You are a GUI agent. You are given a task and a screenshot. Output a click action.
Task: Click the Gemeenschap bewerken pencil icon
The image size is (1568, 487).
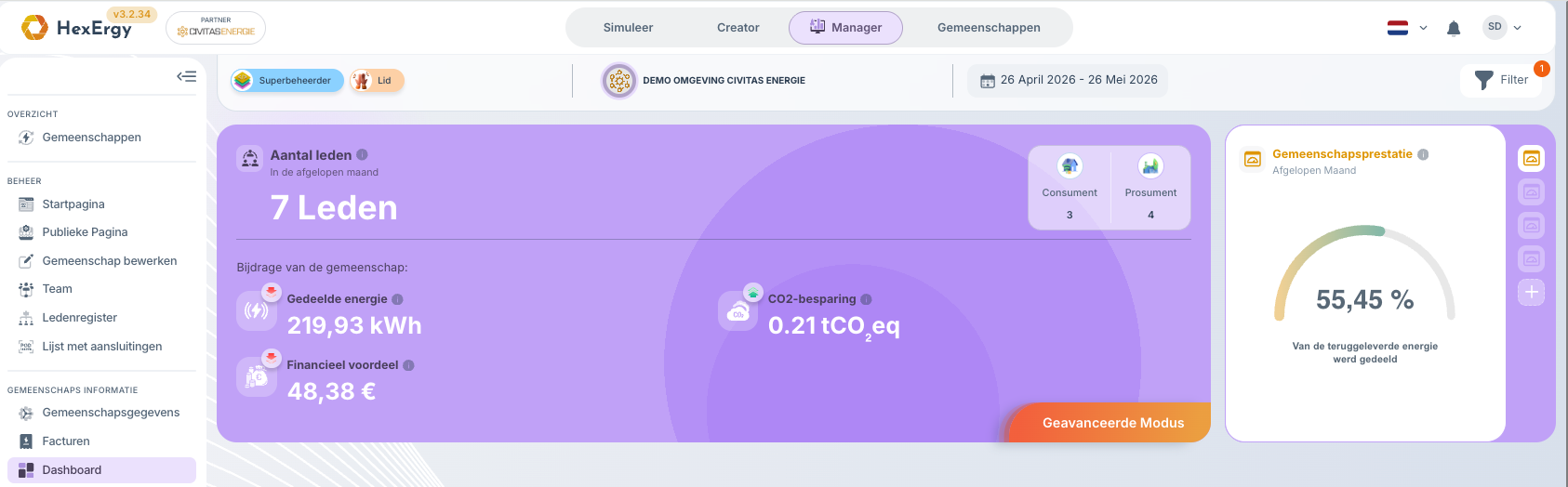click(26, 261)
